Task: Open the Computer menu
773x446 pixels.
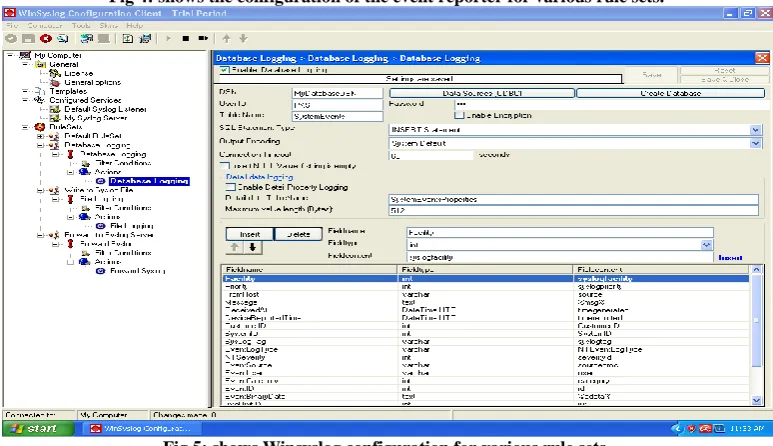Action: pyautogui.click(x=44, y=25)
